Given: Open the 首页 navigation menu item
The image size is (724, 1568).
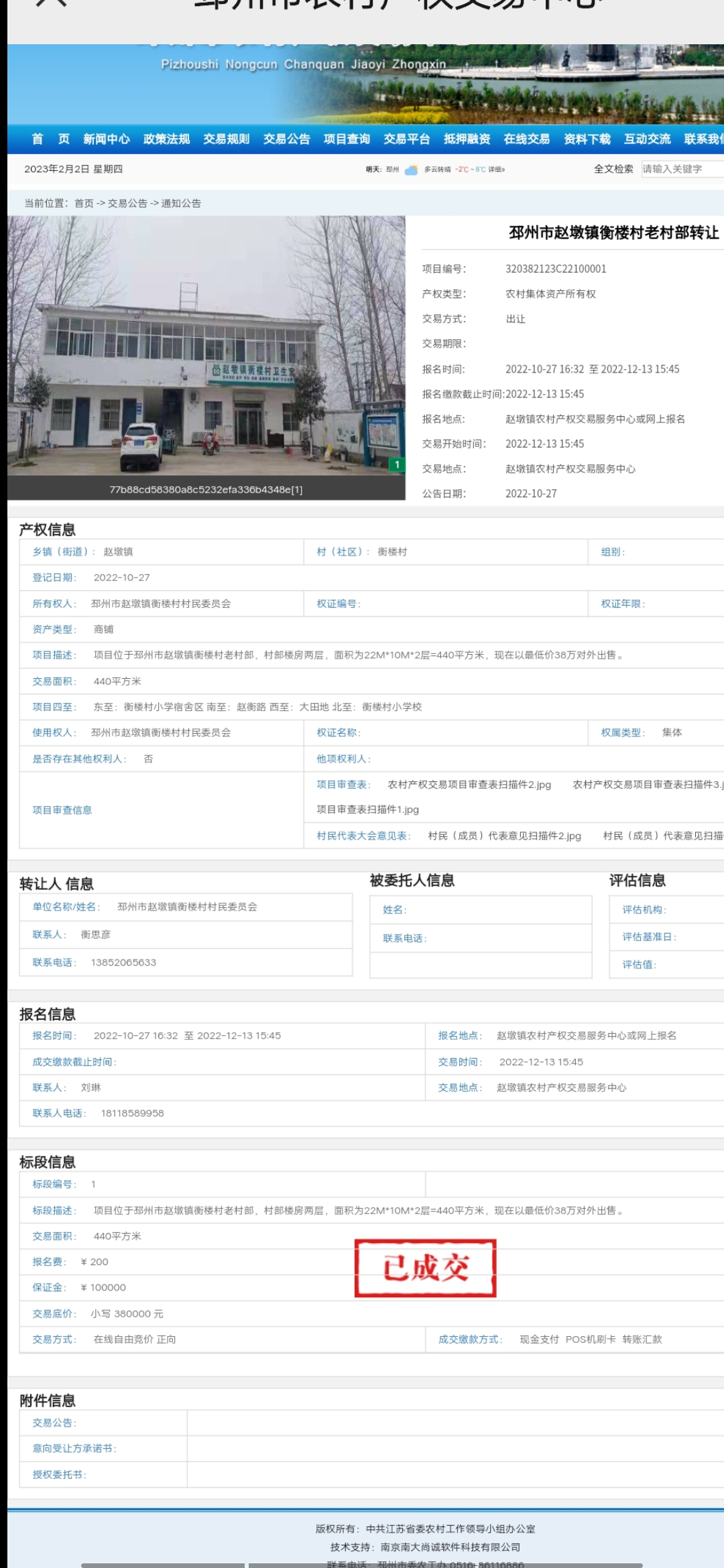Looking at the screenshot, I should point(50,139).
